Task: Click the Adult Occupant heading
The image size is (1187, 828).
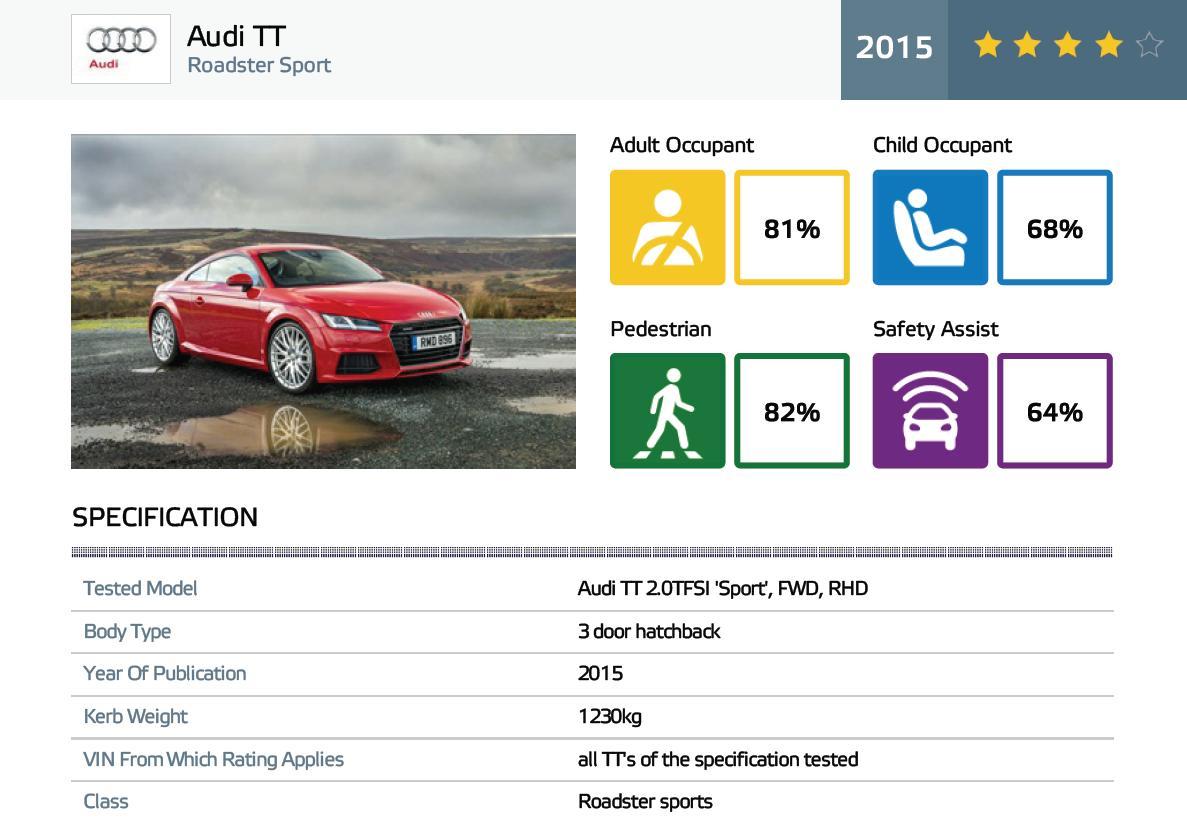Action: pyautogui.click(x=682, y=145)
